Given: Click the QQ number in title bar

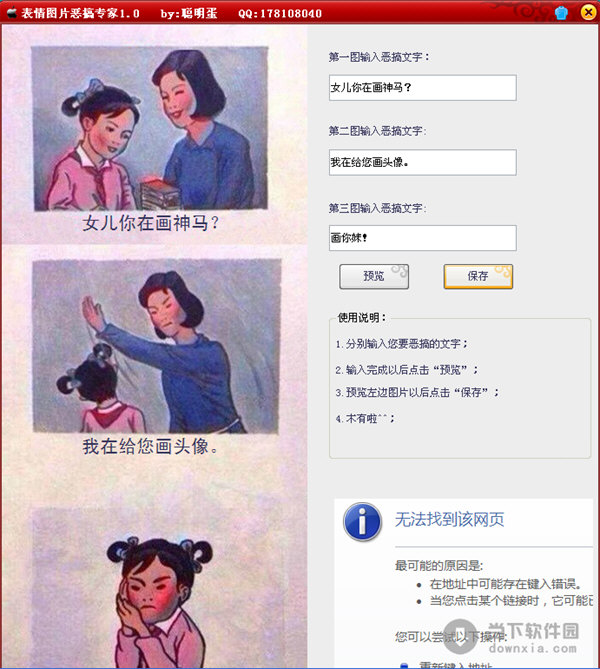Looking at the screenshot, I should point(280,13).
